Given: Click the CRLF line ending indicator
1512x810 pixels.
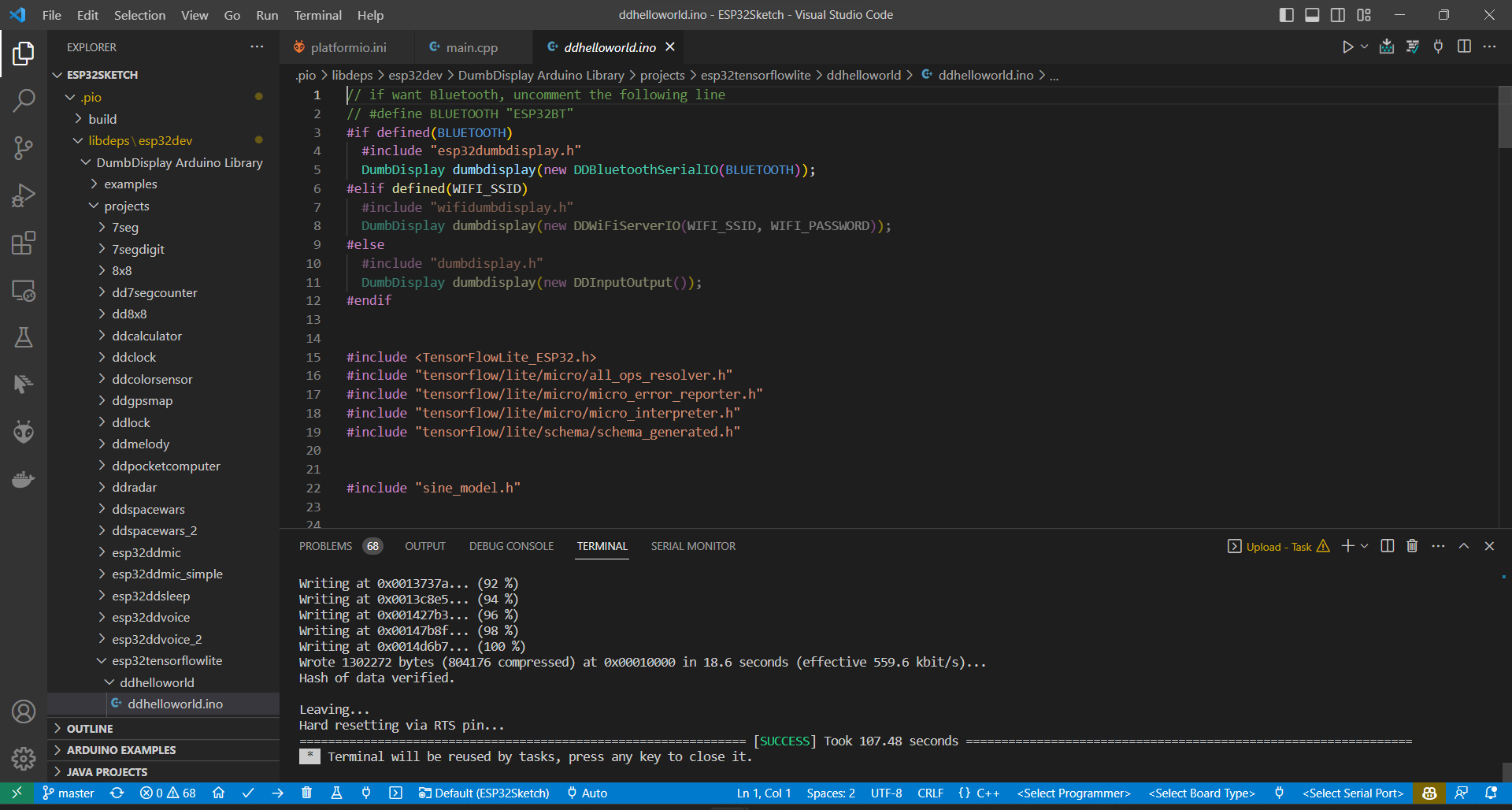Looking at the screenshot, I should point(930,793).
